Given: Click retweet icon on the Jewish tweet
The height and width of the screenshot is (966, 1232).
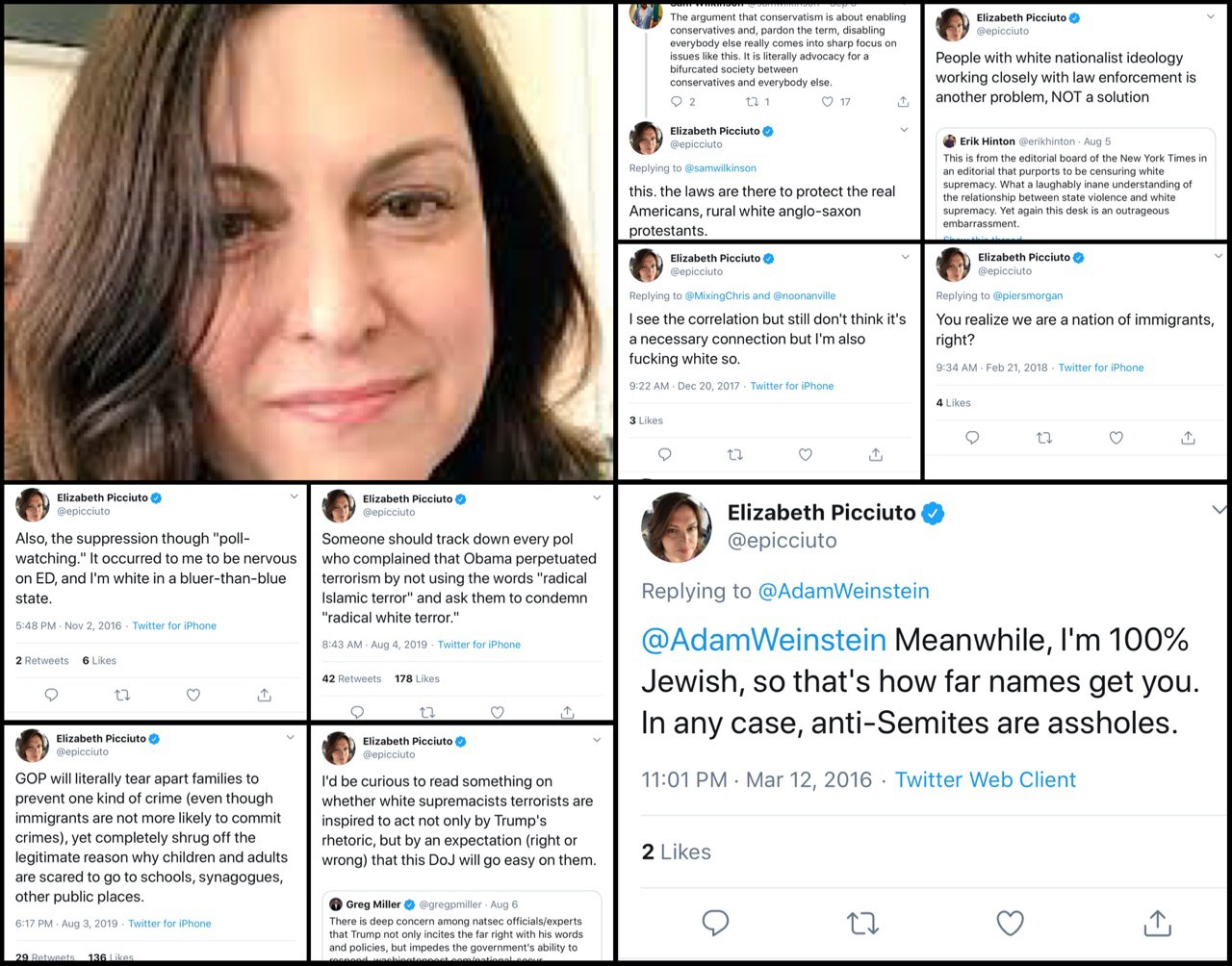Looking at the screenshot, I should 862,924.
